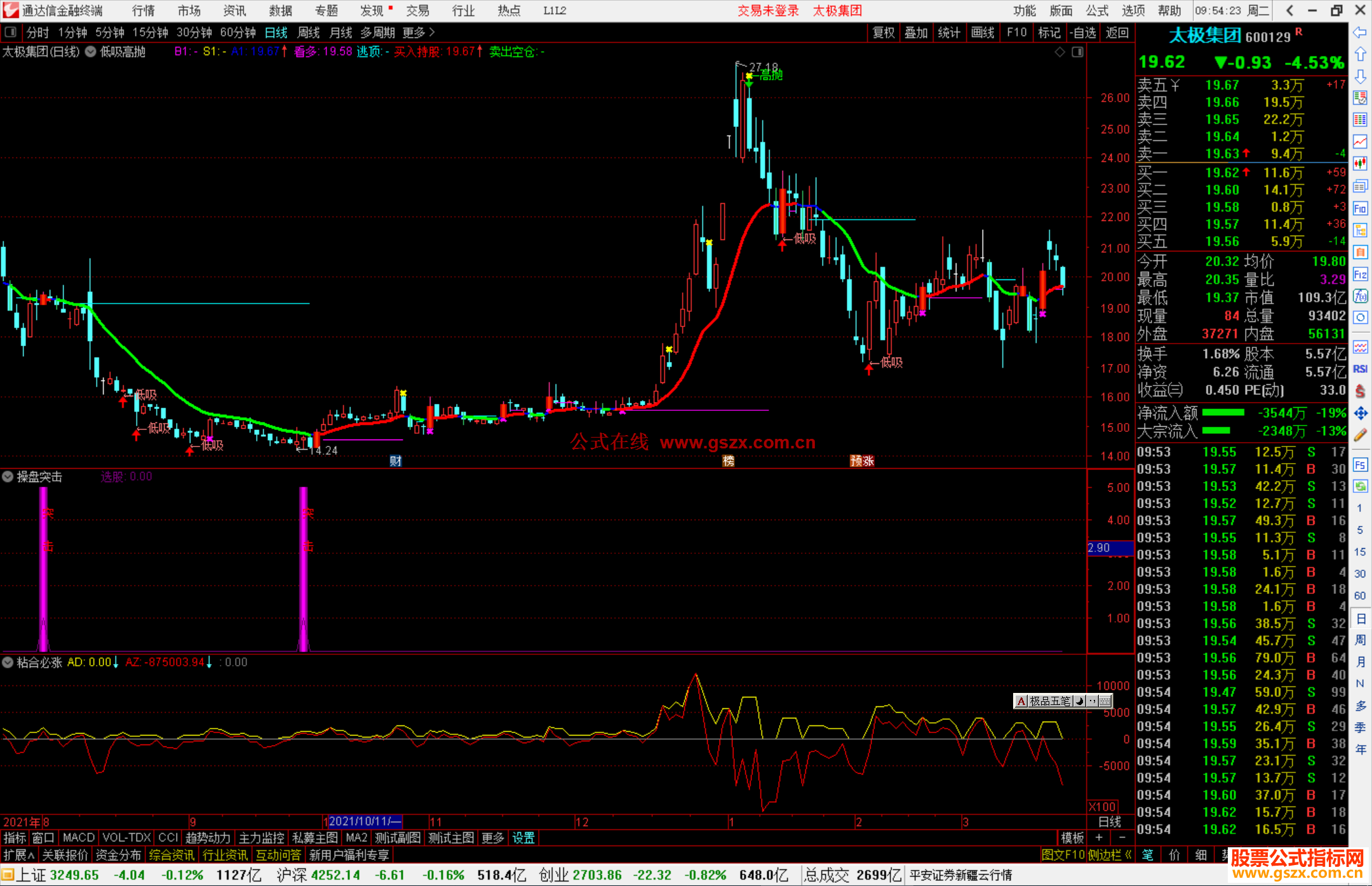
Task: Open the 资讯 menu
Action: pyautogui.click(x=234, y=11)
